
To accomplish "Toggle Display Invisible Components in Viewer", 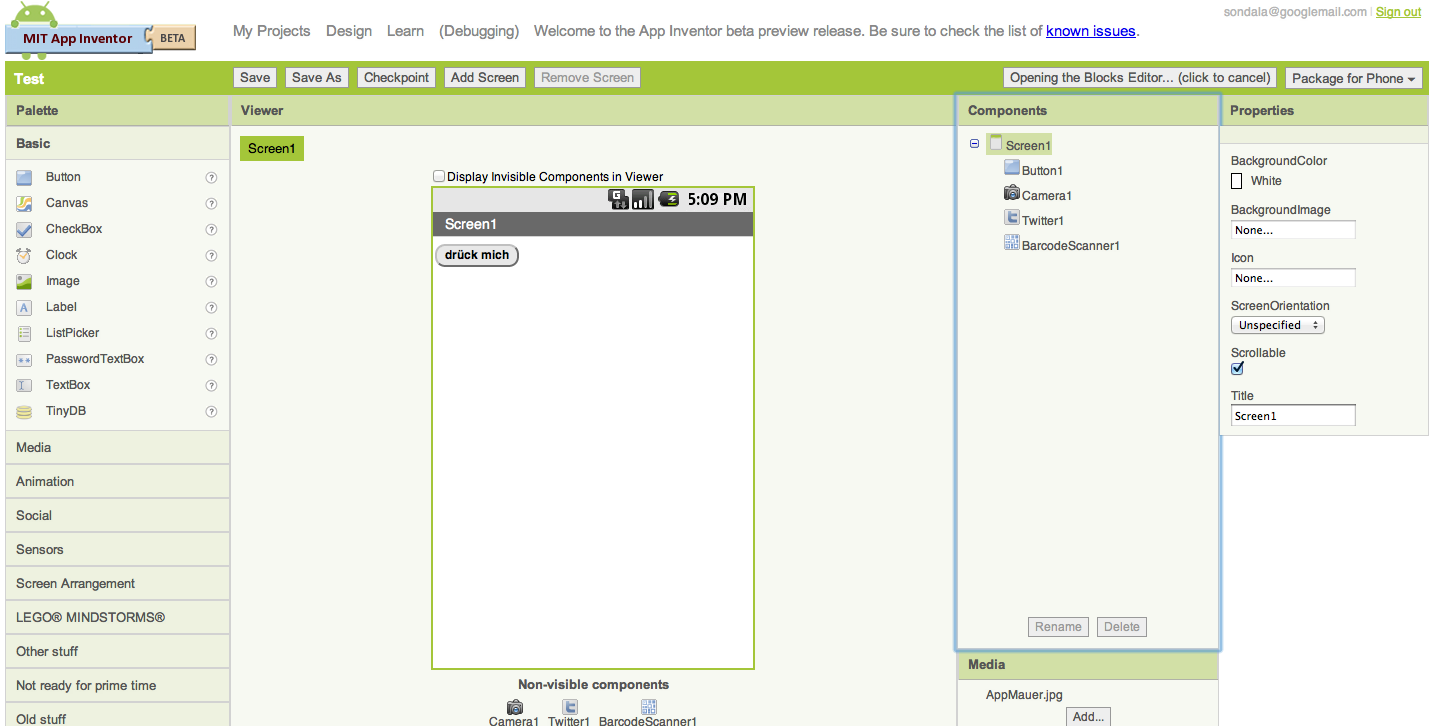I will [439, 176].
